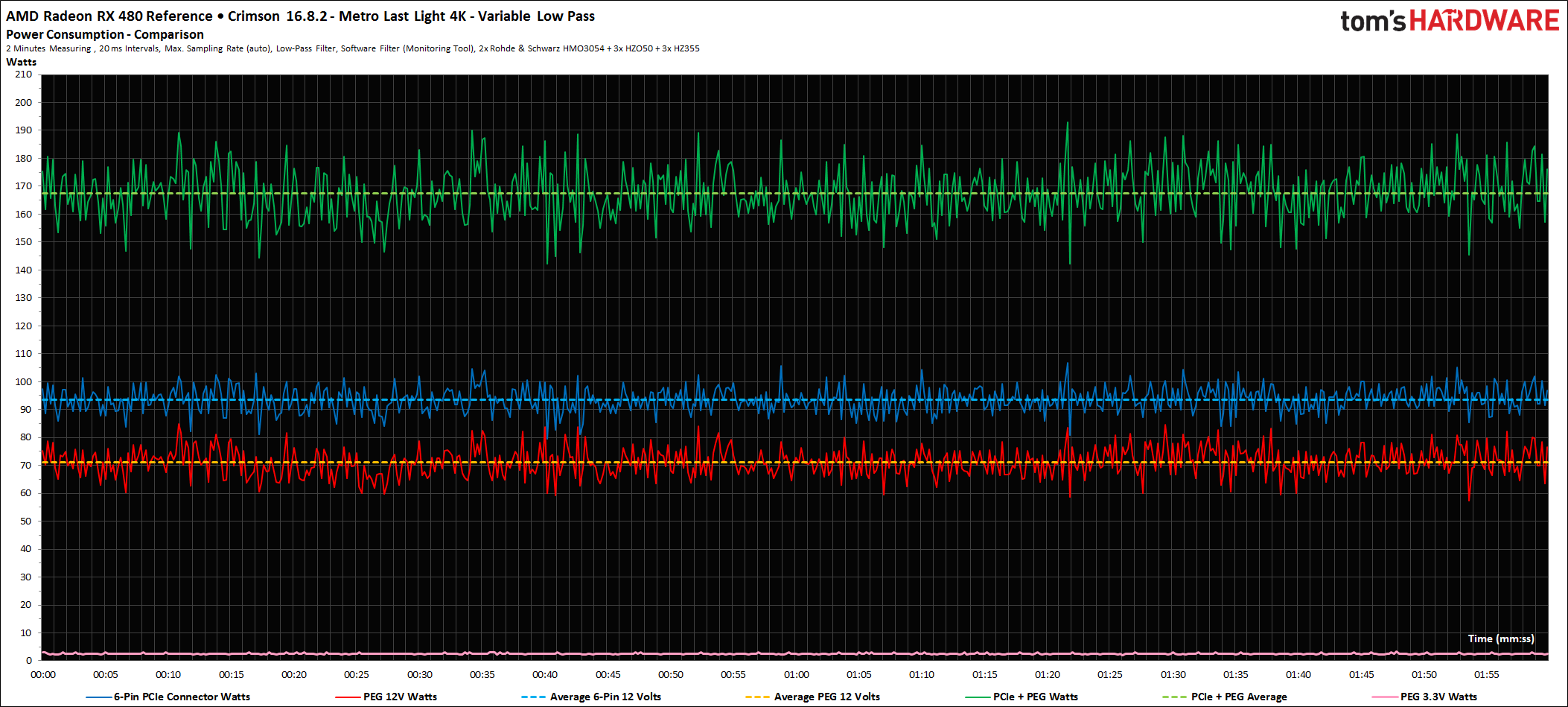Click the 100 value on the Watts axis
The height and width of the screenshot is (707, 1568).
24,381
